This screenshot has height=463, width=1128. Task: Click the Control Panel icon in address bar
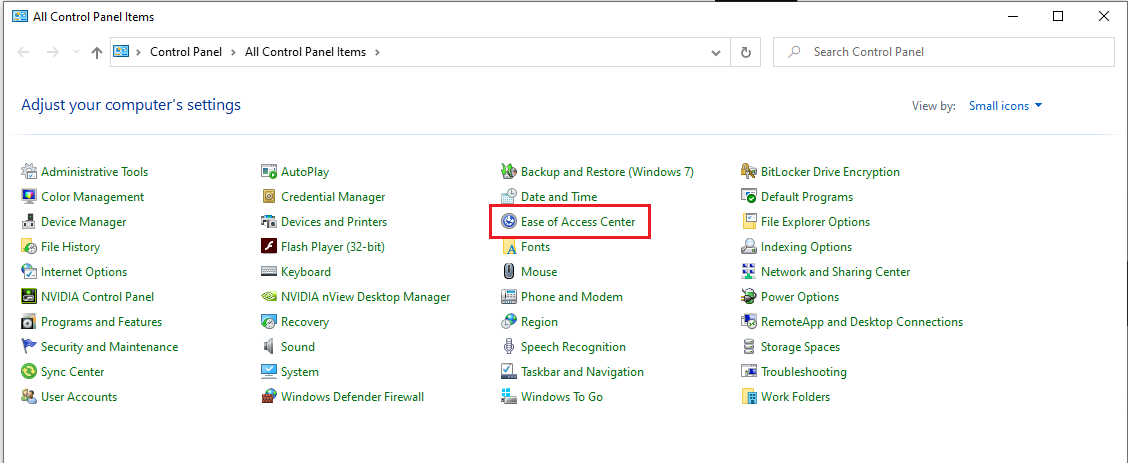click(121, 52)
